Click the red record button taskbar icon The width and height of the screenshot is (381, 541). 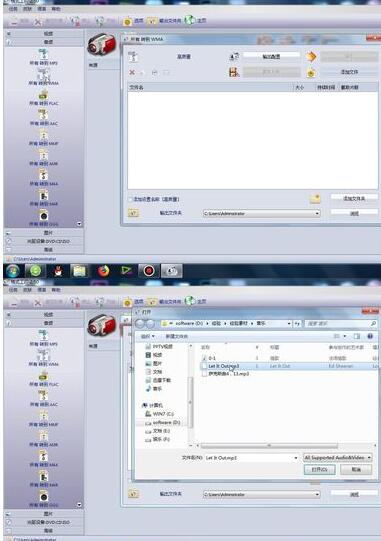click(149, 271)
